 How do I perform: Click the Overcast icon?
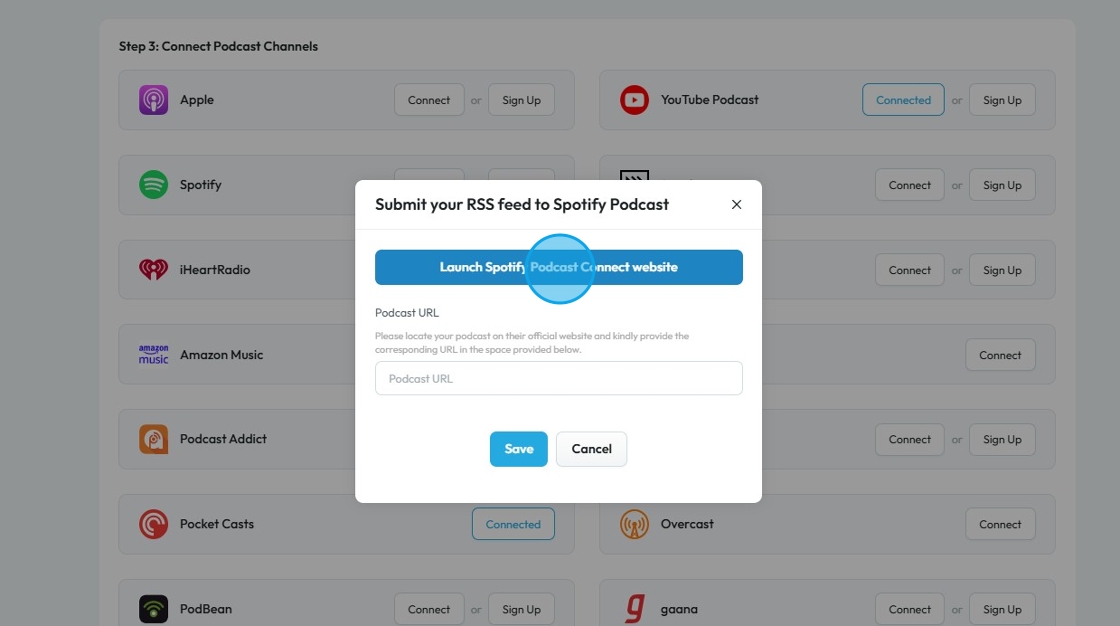(x=634, y=524)
